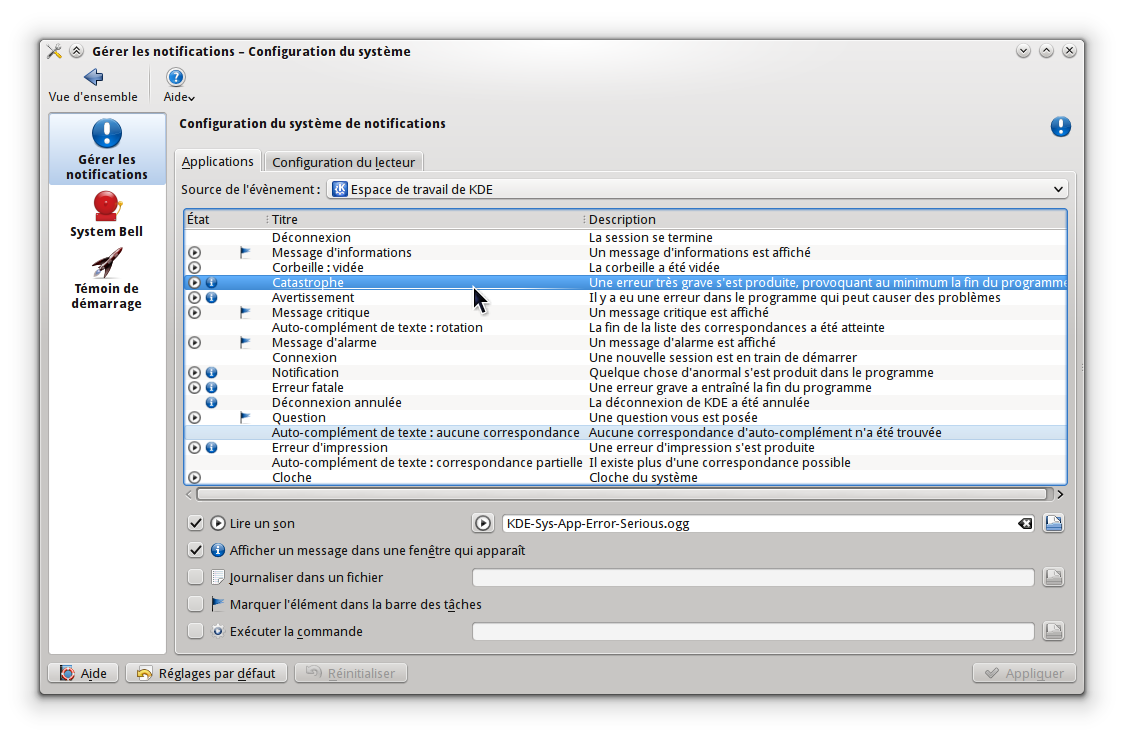The image size is (1124, 734).
Task: Restore Réglages par défaut
Action: (206, 673)
